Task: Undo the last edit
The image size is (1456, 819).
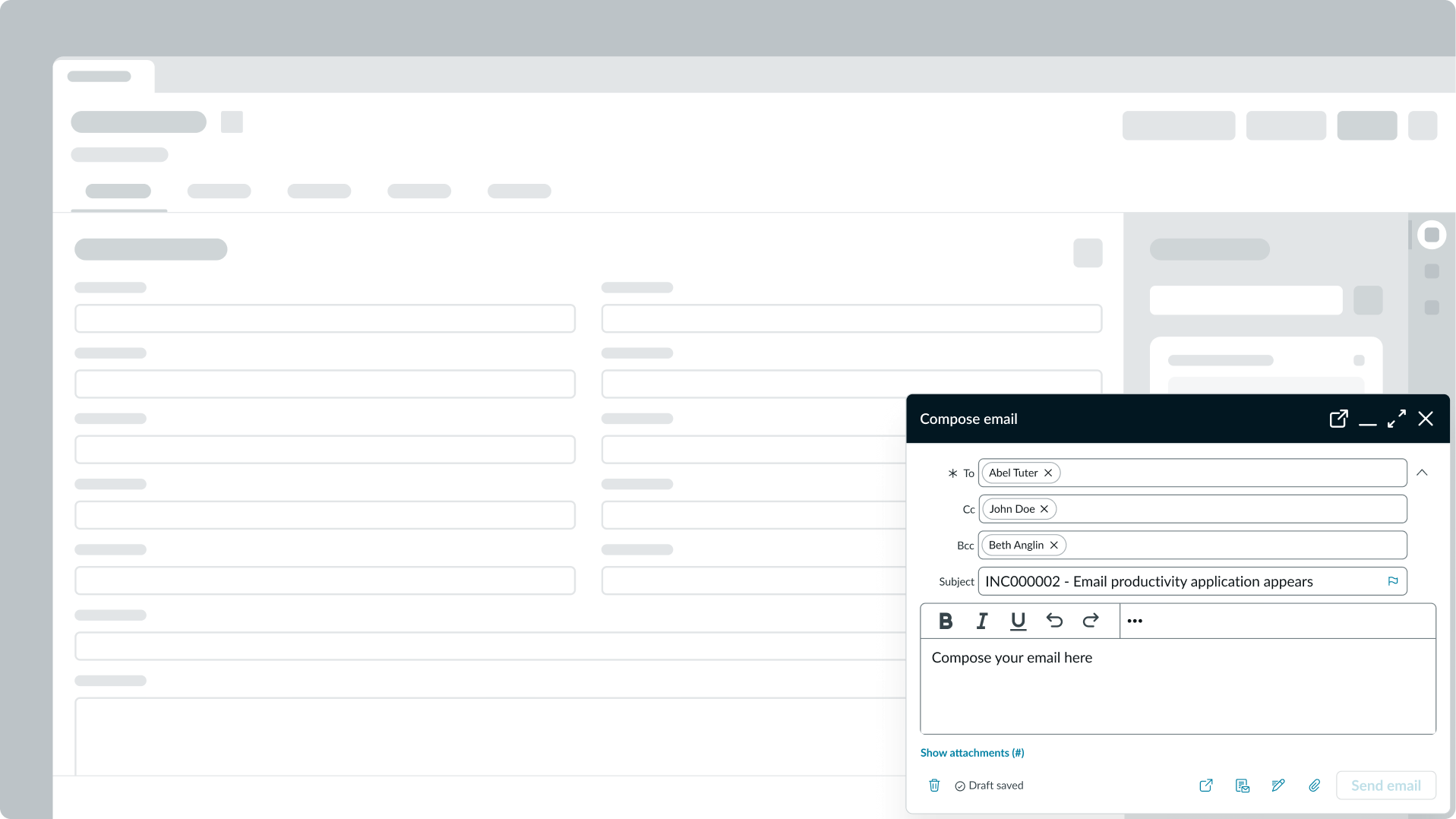Action: [x=1054, y=621]
